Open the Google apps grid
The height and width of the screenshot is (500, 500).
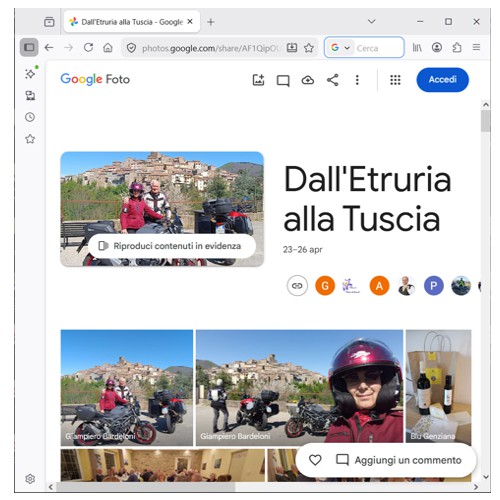pyautogui.click(x=395, y=80)
